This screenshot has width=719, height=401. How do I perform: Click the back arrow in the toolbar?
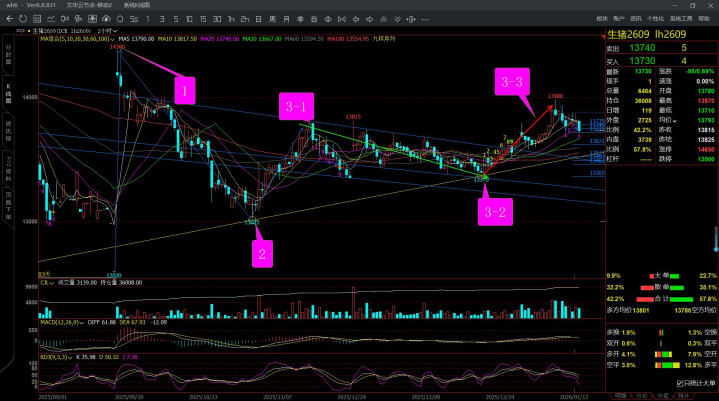pyautogui.click(x=10, y=19)
